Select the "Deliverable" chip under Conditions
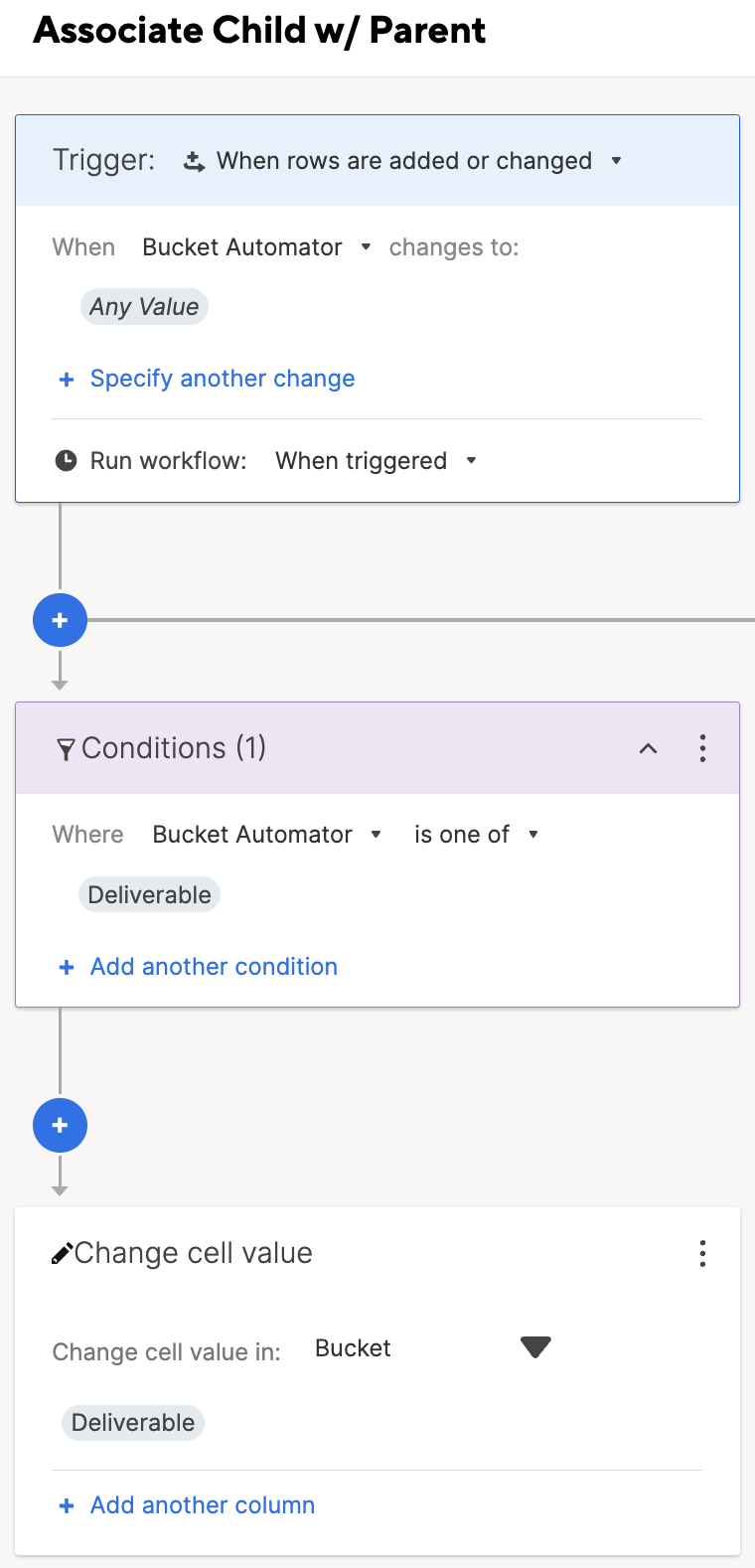Screen dimensions: 755x1568 tap(149, 894)
